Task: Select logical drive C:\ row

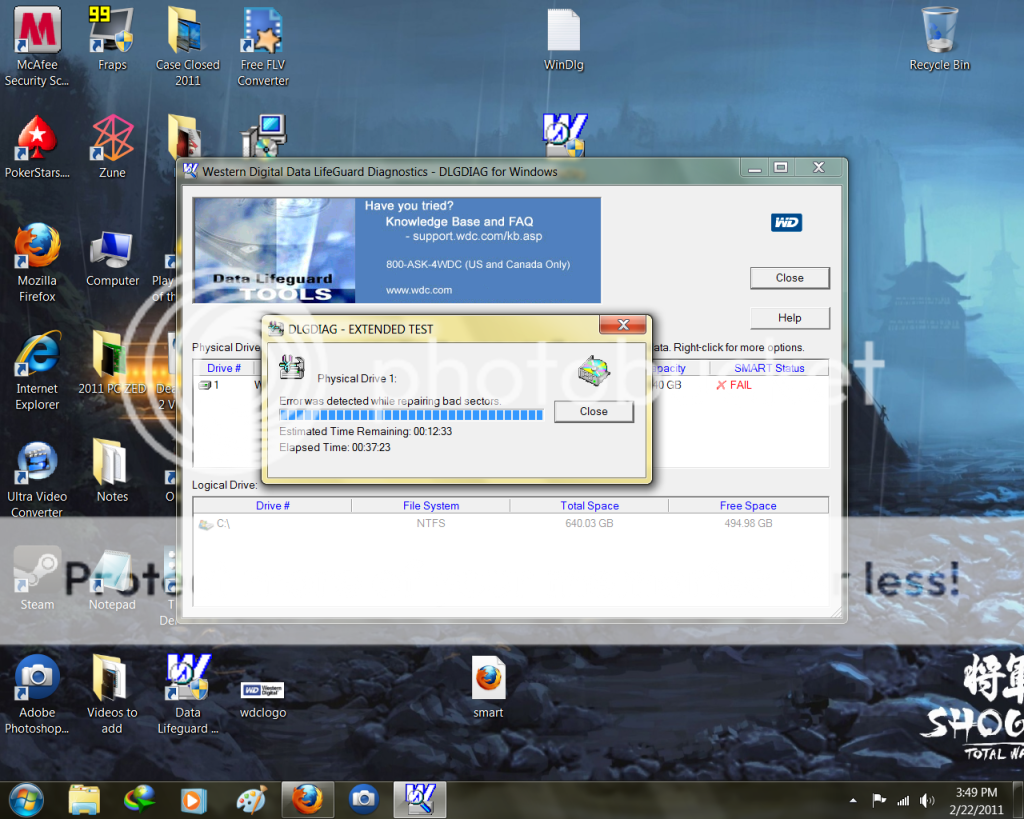Action: [511, 523]
